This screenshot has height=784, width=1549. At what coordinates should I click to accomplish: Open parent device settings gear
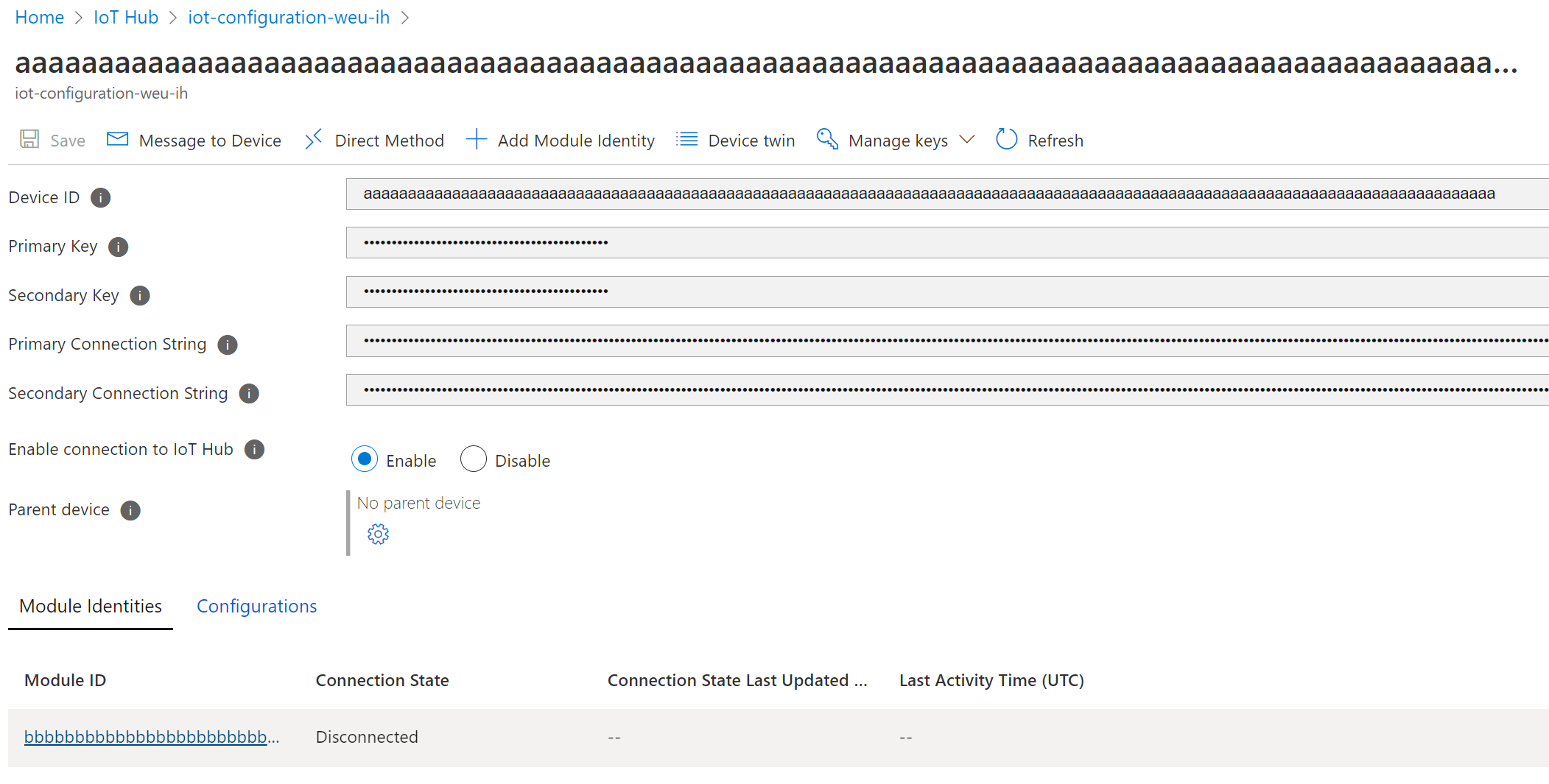coord(379,534)
